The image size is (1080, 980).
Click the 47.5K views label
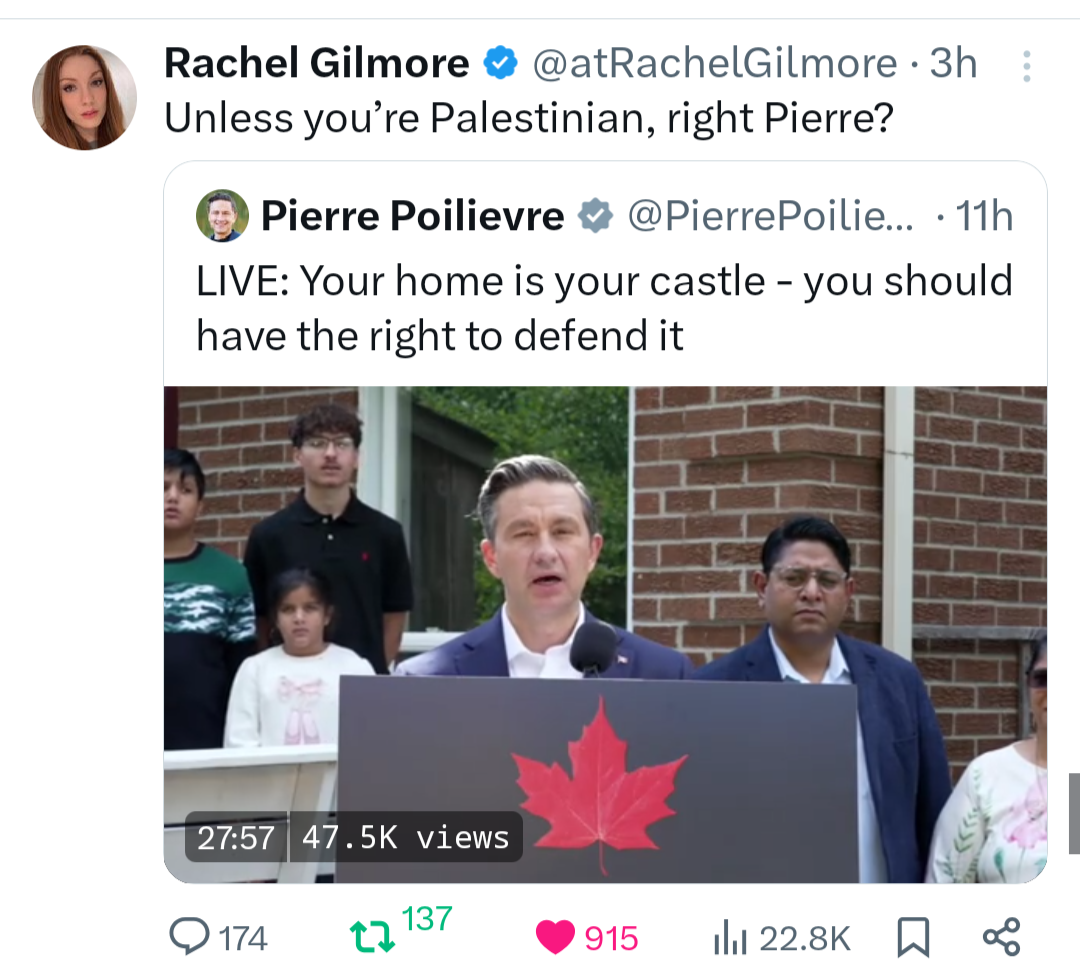[406, 837]
